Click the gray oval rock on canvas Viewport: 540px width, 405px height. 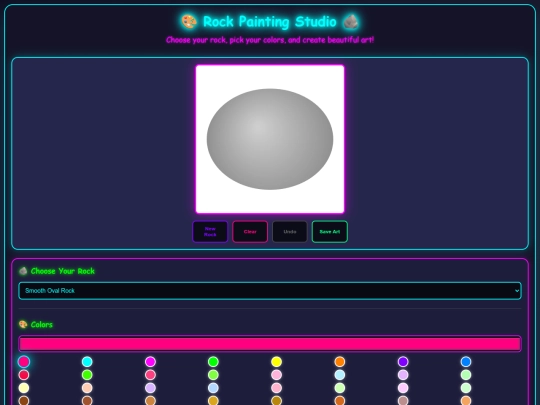pos(270,139)
